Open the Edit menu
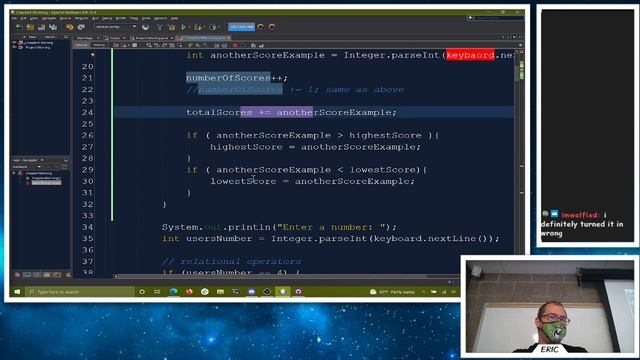 [x=24, y=18]
